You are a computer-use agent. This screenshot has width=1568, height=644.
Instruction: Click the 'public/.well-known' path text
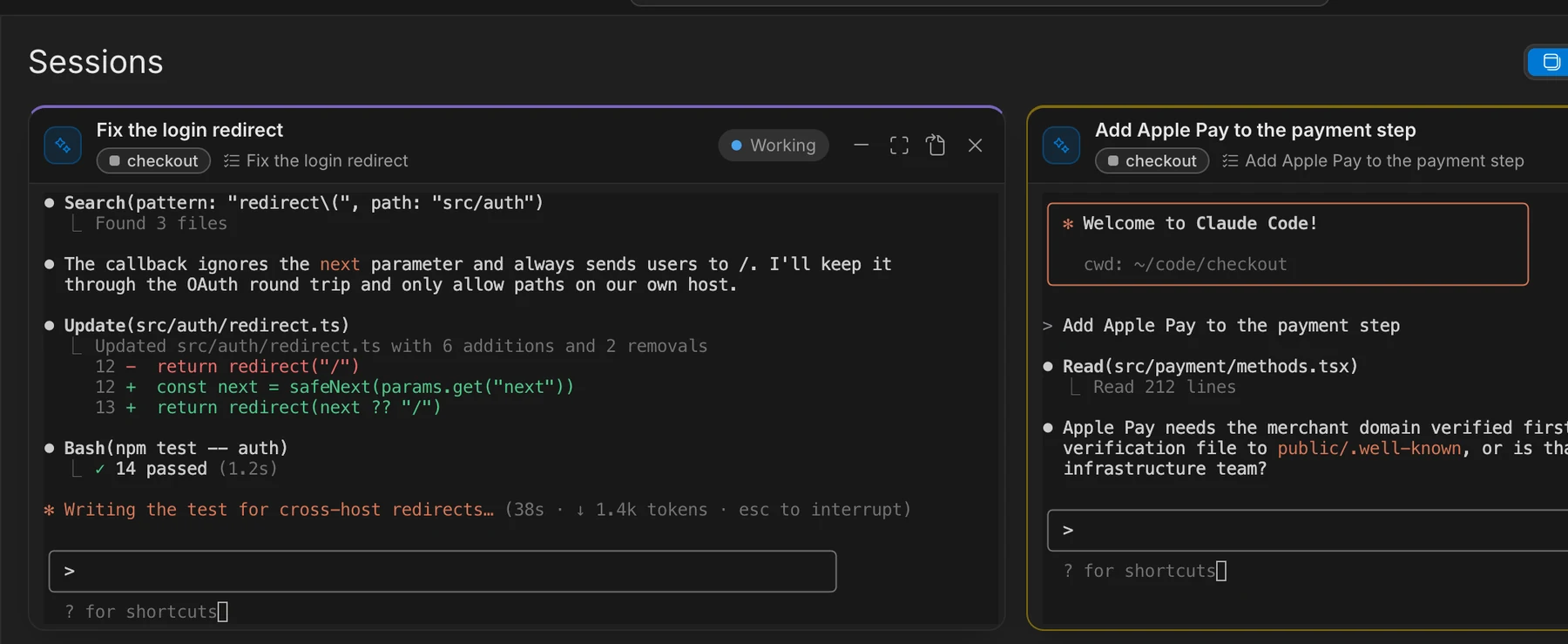tap(1369, 449)
